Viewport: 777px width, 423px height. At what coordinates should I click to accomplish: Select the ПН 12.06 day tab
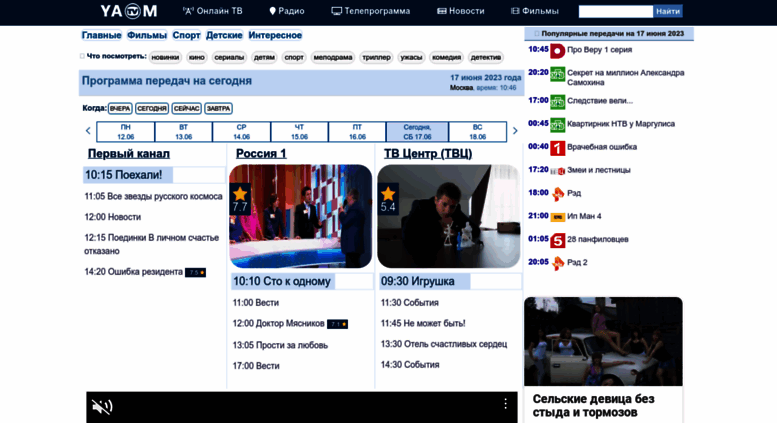(126, 132)
